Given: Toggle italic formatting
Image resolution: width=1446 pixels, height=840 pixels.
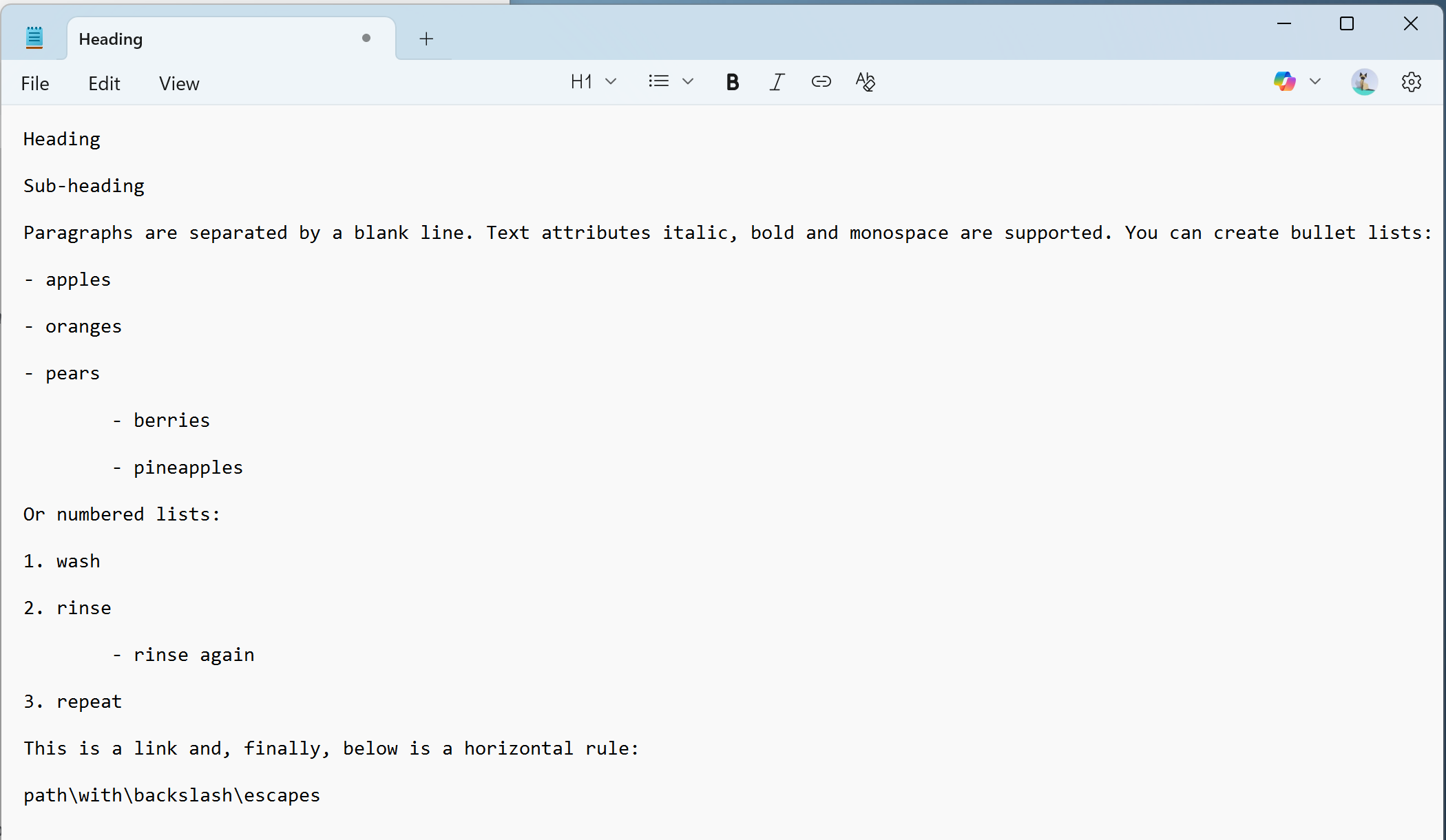Looking at the screenshot, I should point(777,83).
